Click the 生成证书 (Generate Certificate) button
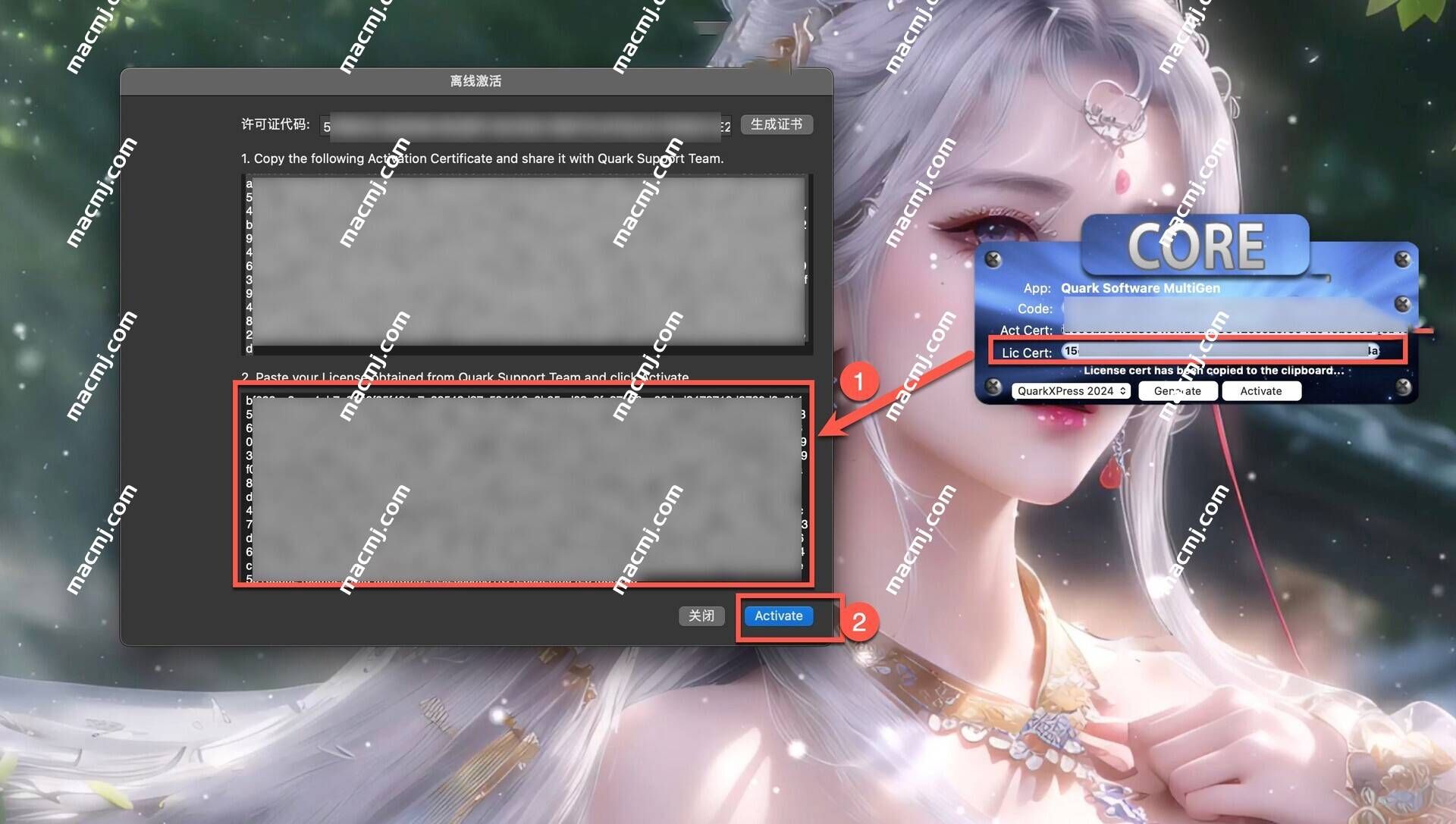The image size is (1456, 824). coord(777,123)
